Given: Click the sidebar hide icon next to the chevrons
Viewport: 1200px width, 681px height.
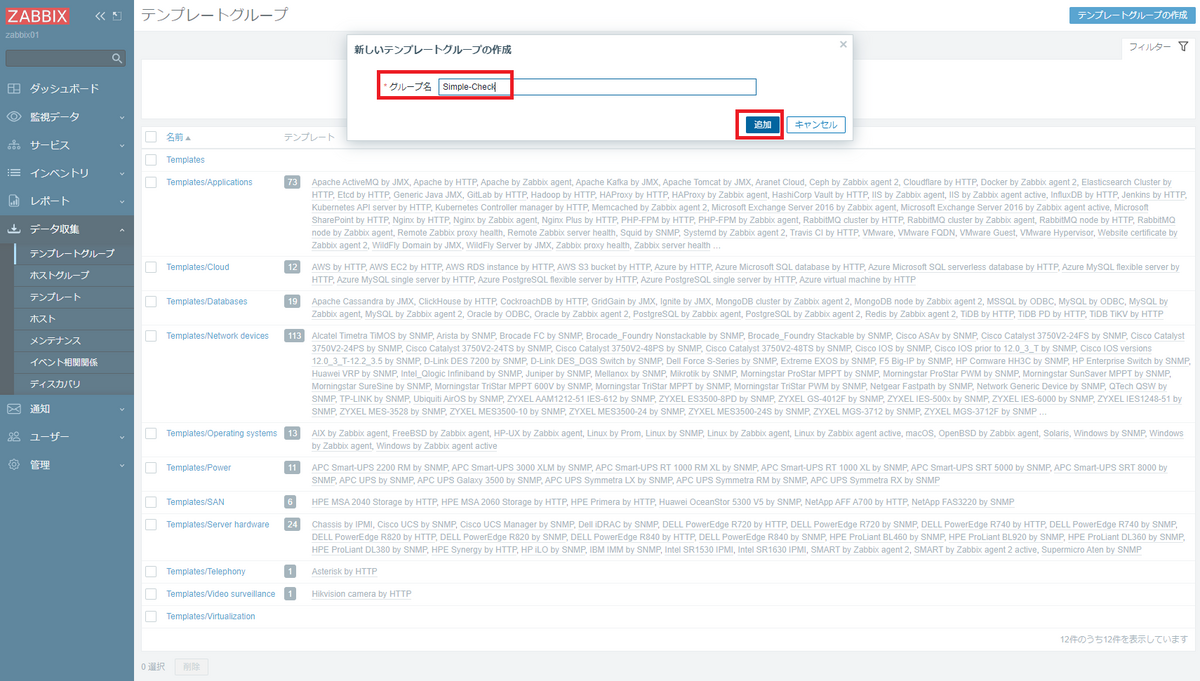Looking at the screenshot, I should [117, 16].
